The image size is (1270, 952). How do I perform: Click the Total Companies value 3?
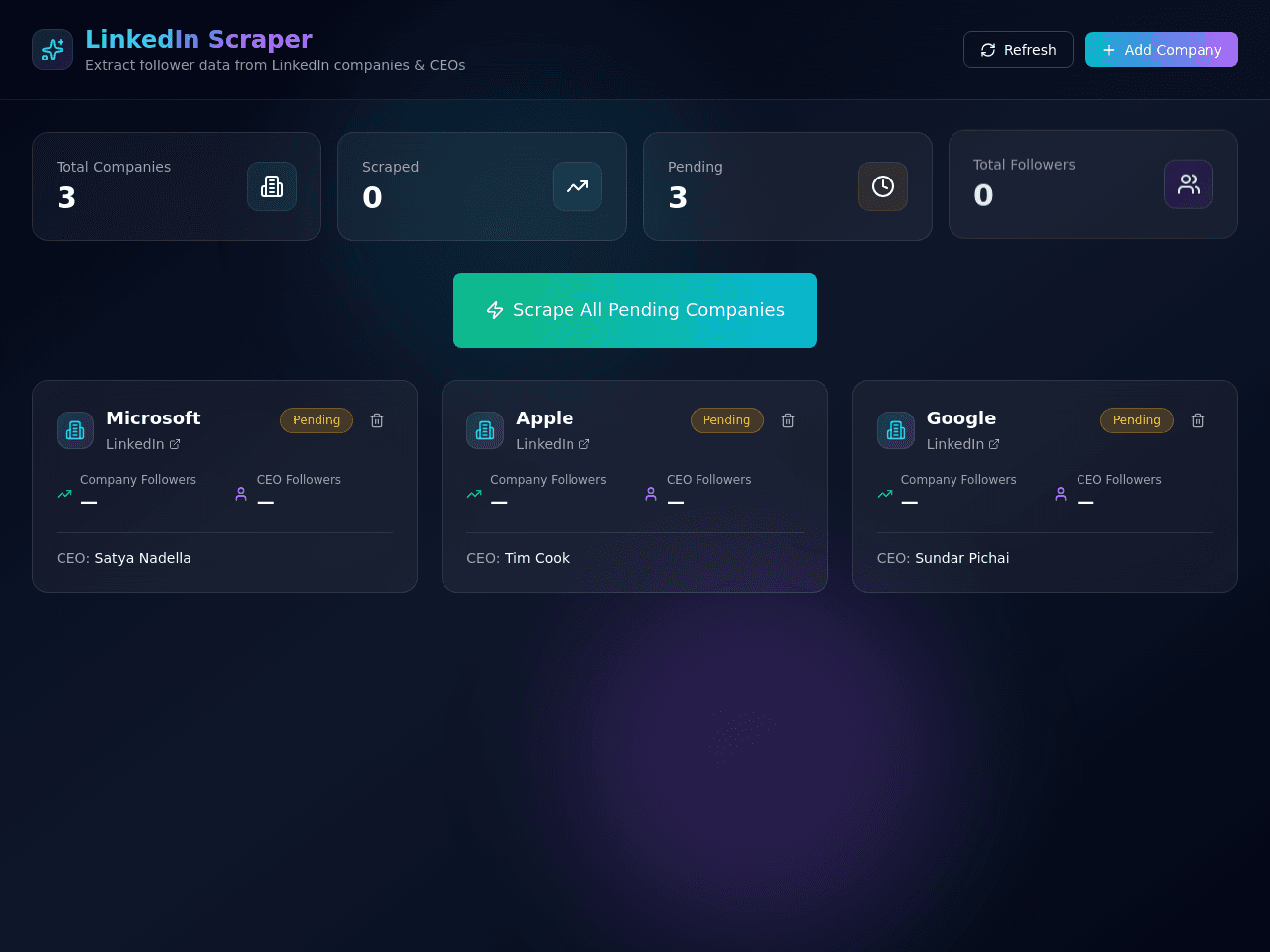66,198
